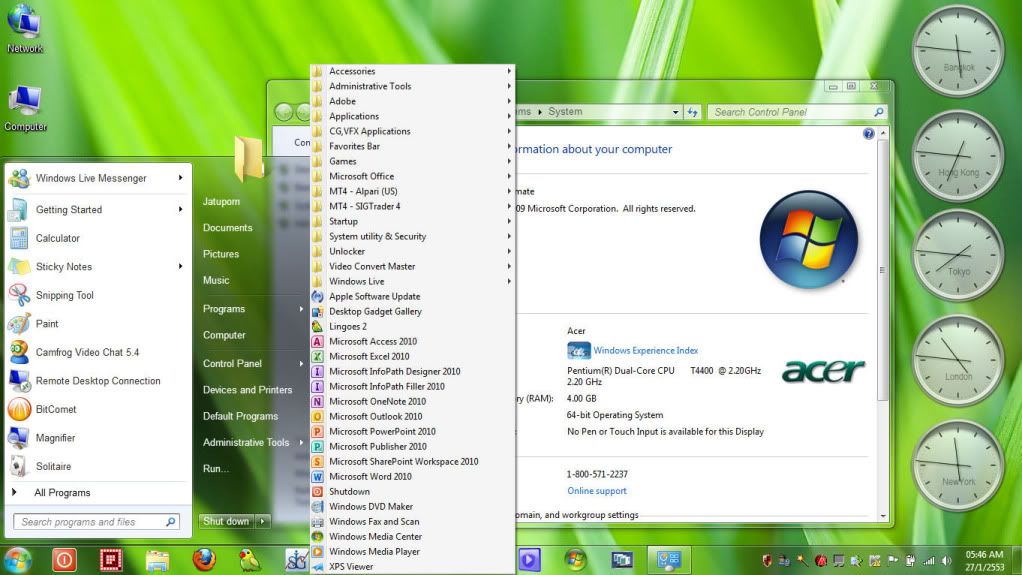
Task: Expand Getting Started submenu arrow
Action: 181,209
